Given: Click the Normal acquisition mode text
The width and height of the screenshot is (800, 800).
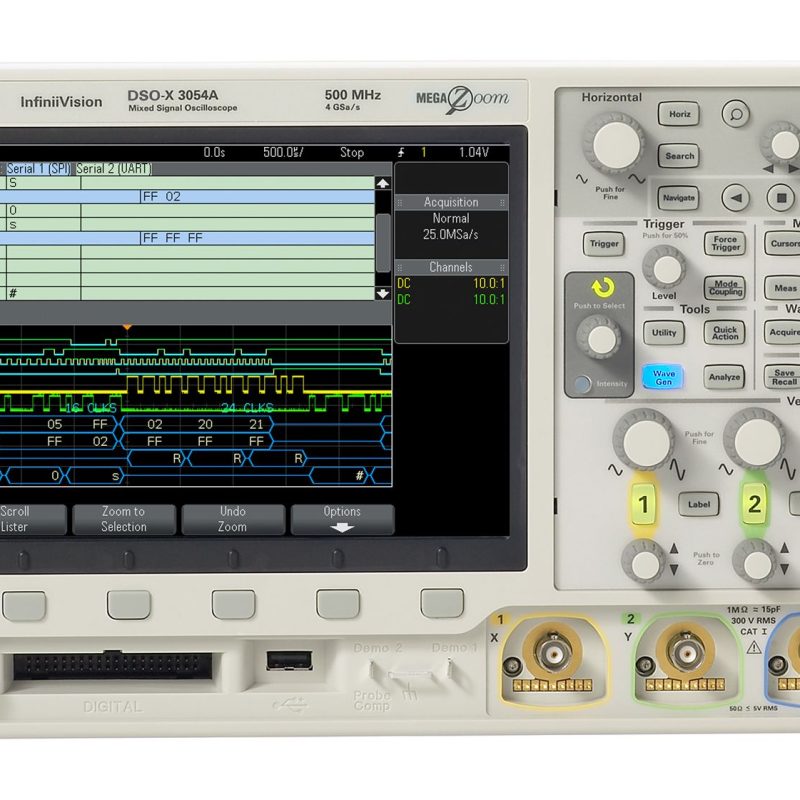Looking at the screenshot, I should click(451, 218).
